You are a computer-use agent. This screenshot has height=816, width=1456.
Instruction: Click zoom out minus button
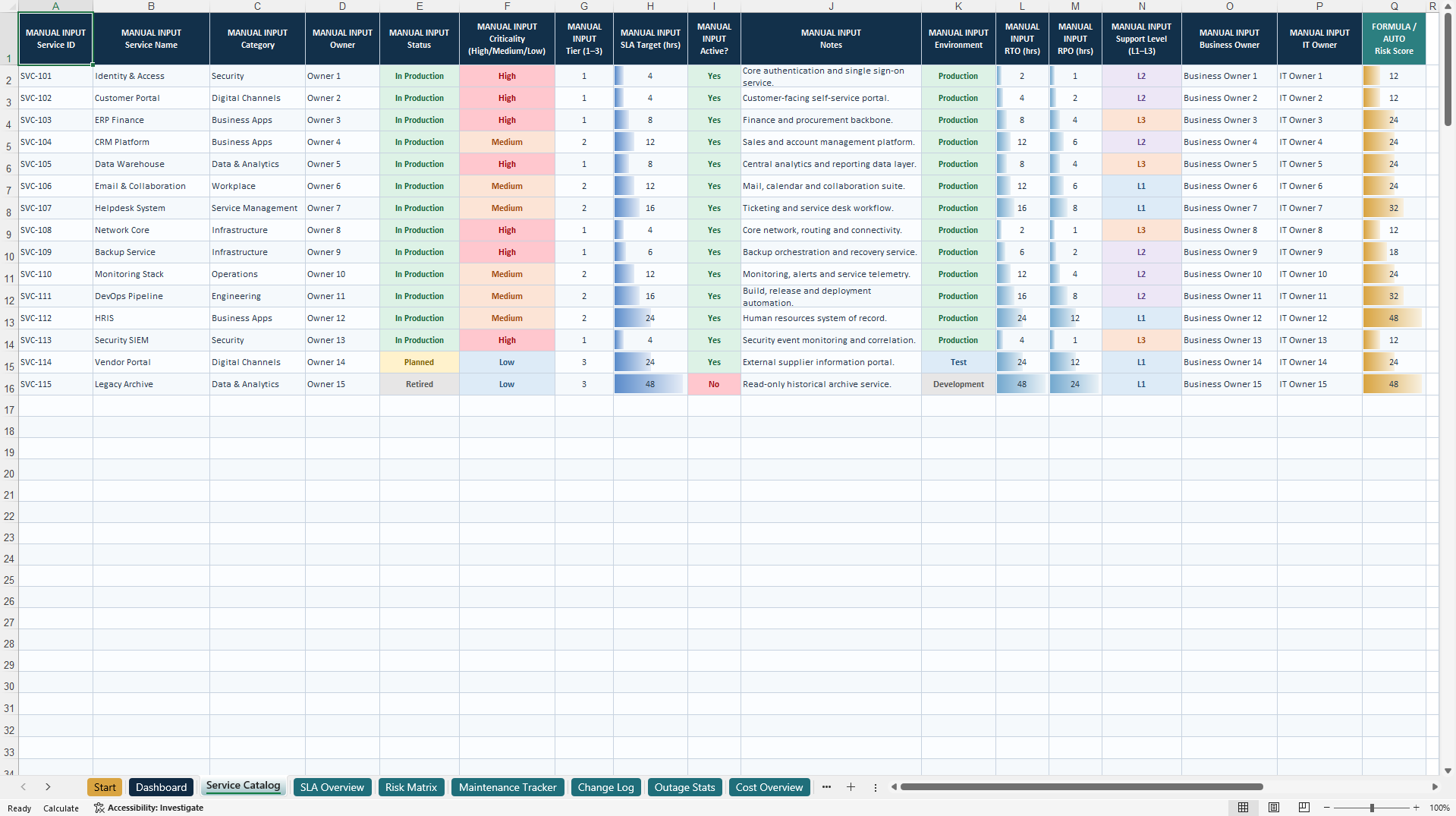[1327, 808]
